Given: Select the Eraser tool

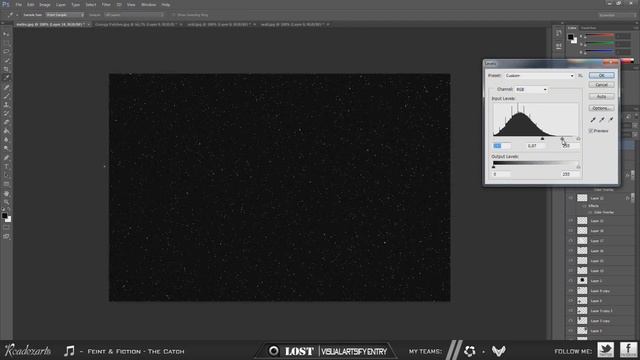Looking at the screenshot, I should point(6,122).
